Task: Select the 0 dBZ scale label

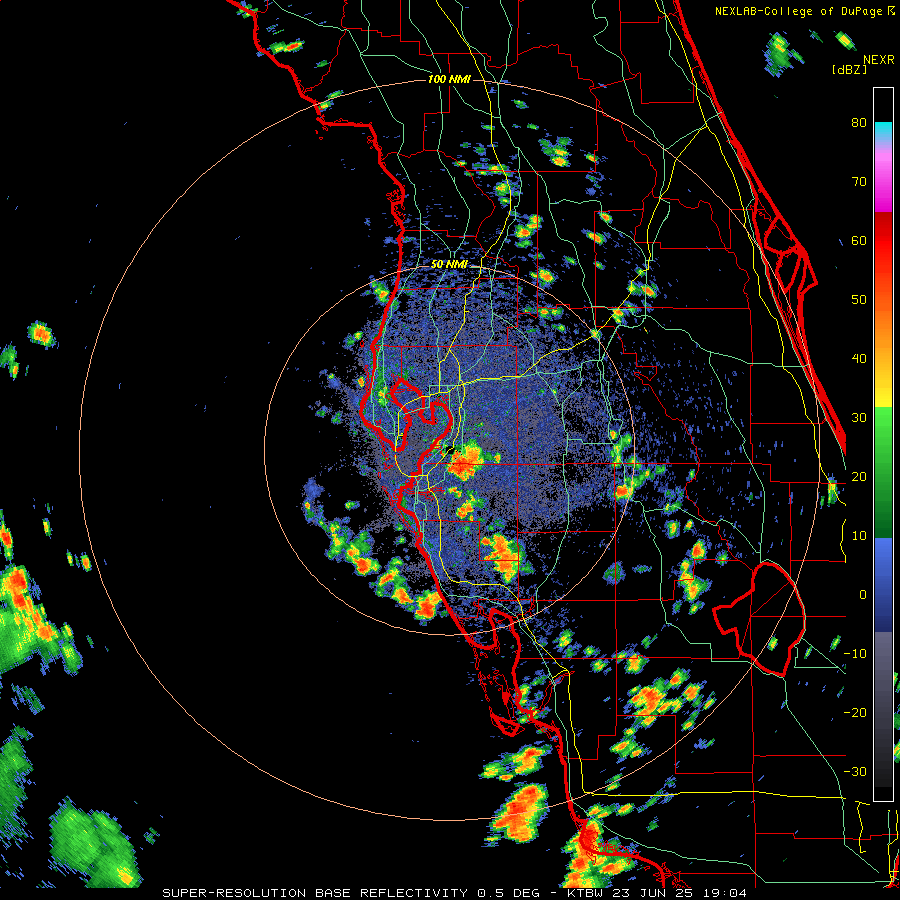Action: pos(863,595)
